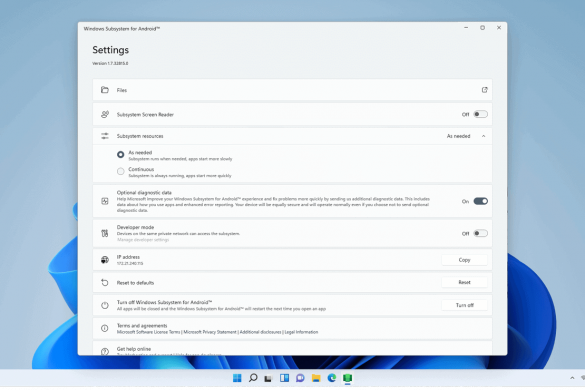Click the Get help online label
The height and width of the screenshot is (390, 585).
[134, 349]
